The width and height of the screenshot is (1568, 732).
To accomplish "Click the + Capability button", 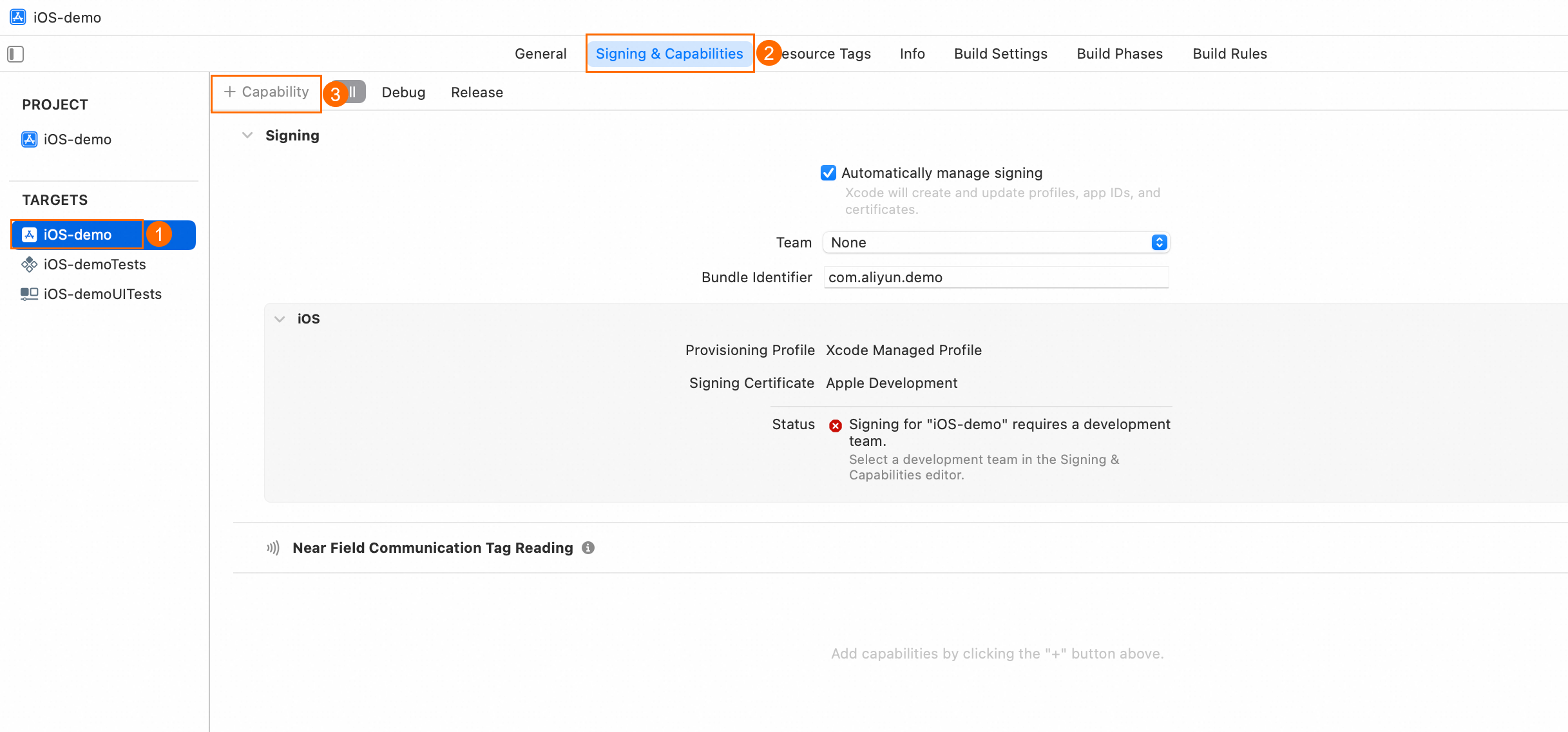I will 267,92.
